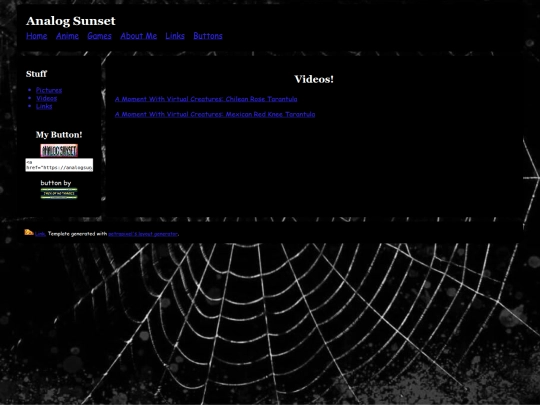Screen dimensions: 540x405
Task: Open Pictures in the Stuff sidebar
Action: (49, 90)
